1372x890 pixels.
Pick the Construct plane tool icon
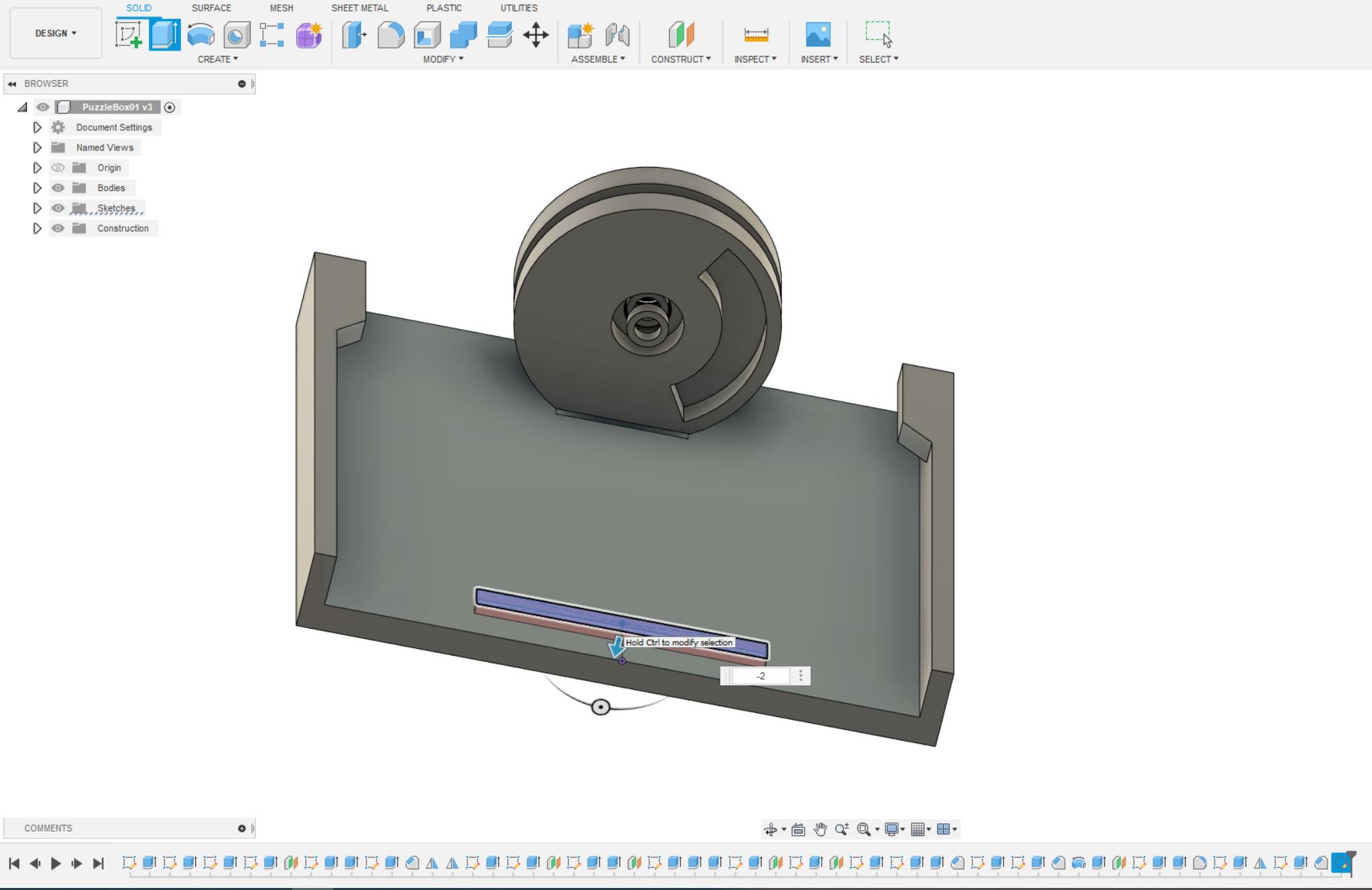pyautogui.click(x=681, y=34)
